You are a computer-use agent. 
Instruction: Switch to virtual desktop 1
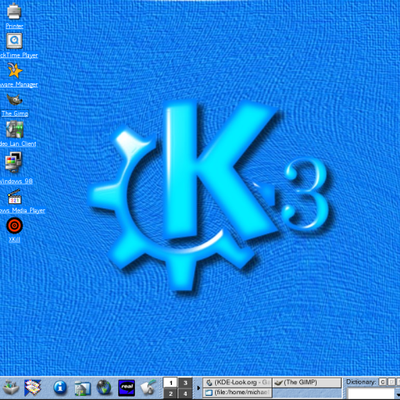pos(171,383)
